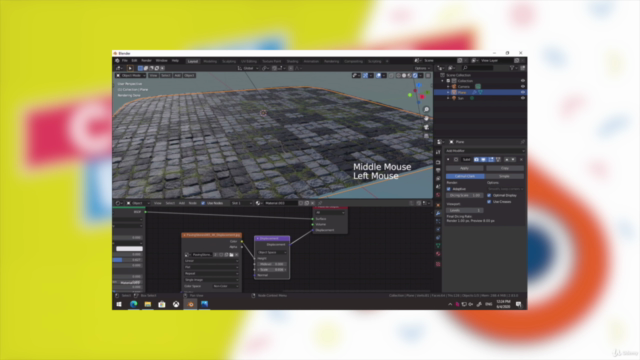
Task: Toggle the X-ray icon in viewport header
Action: (391, 76)
